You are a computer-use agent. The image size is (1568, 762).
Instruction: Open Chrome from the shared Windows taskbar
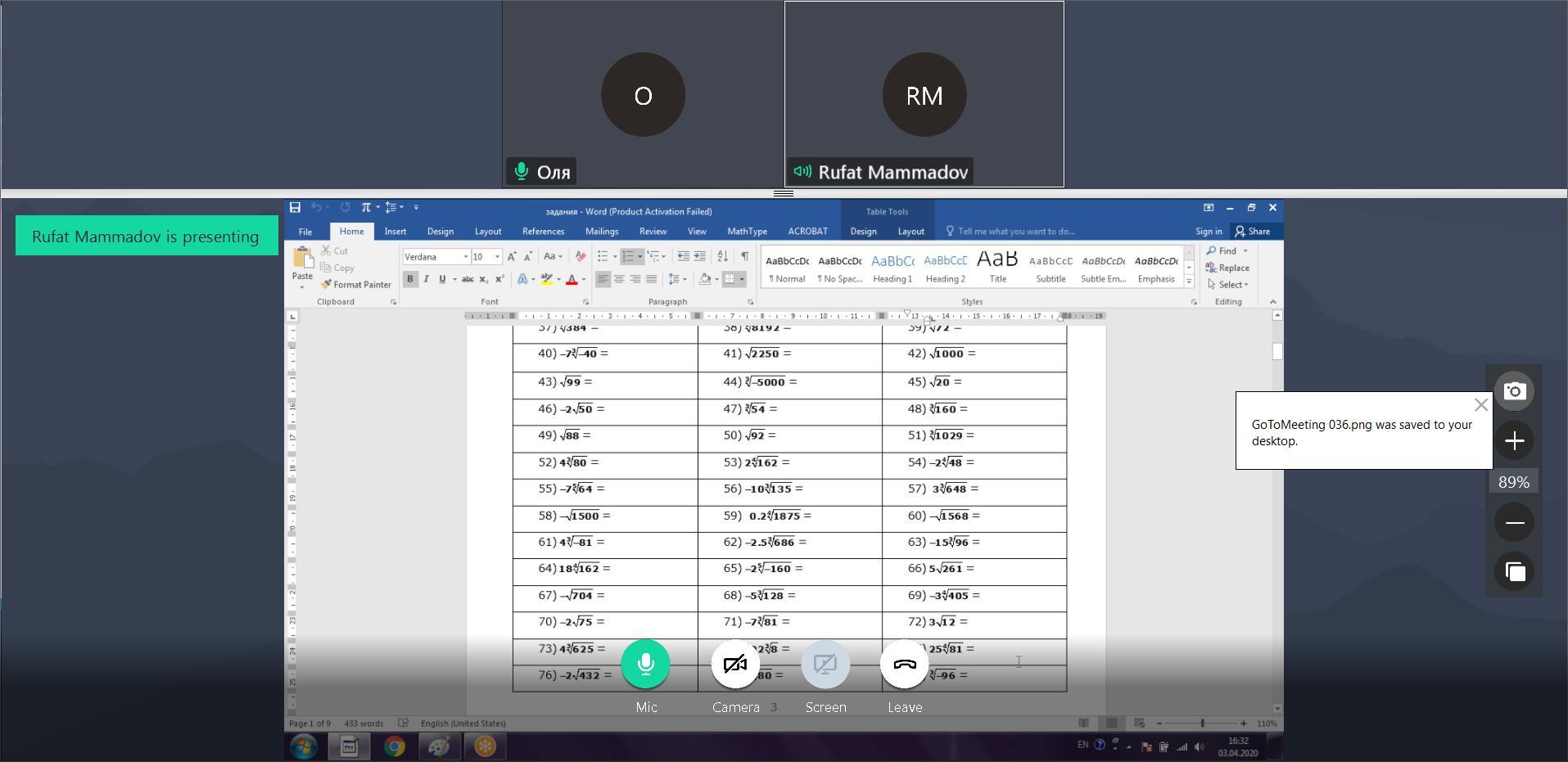pos(395,746)
